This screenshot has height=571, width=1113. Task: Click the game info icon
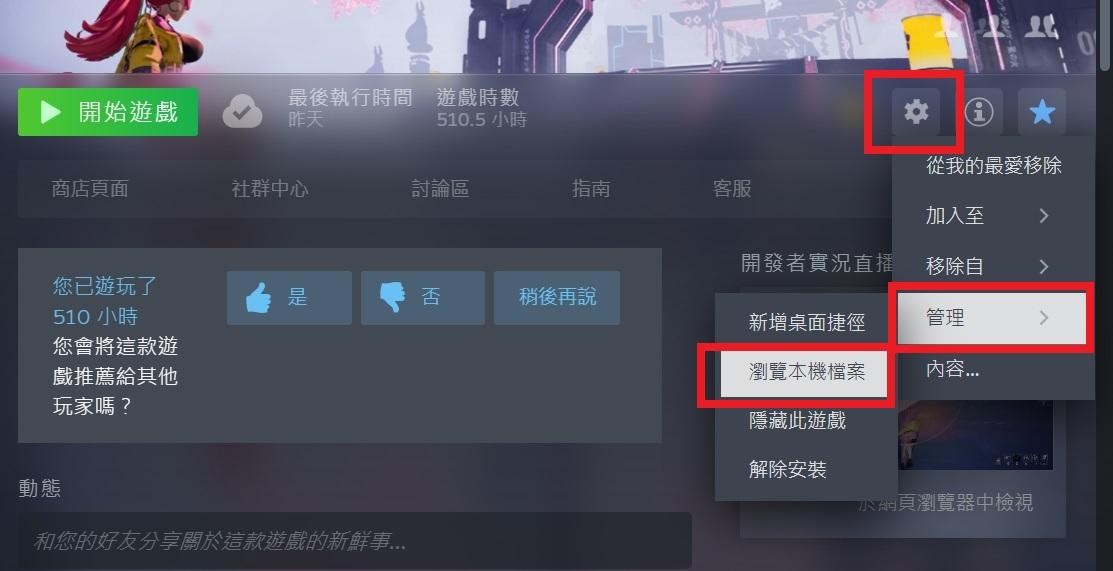click(x=979, y=112)
